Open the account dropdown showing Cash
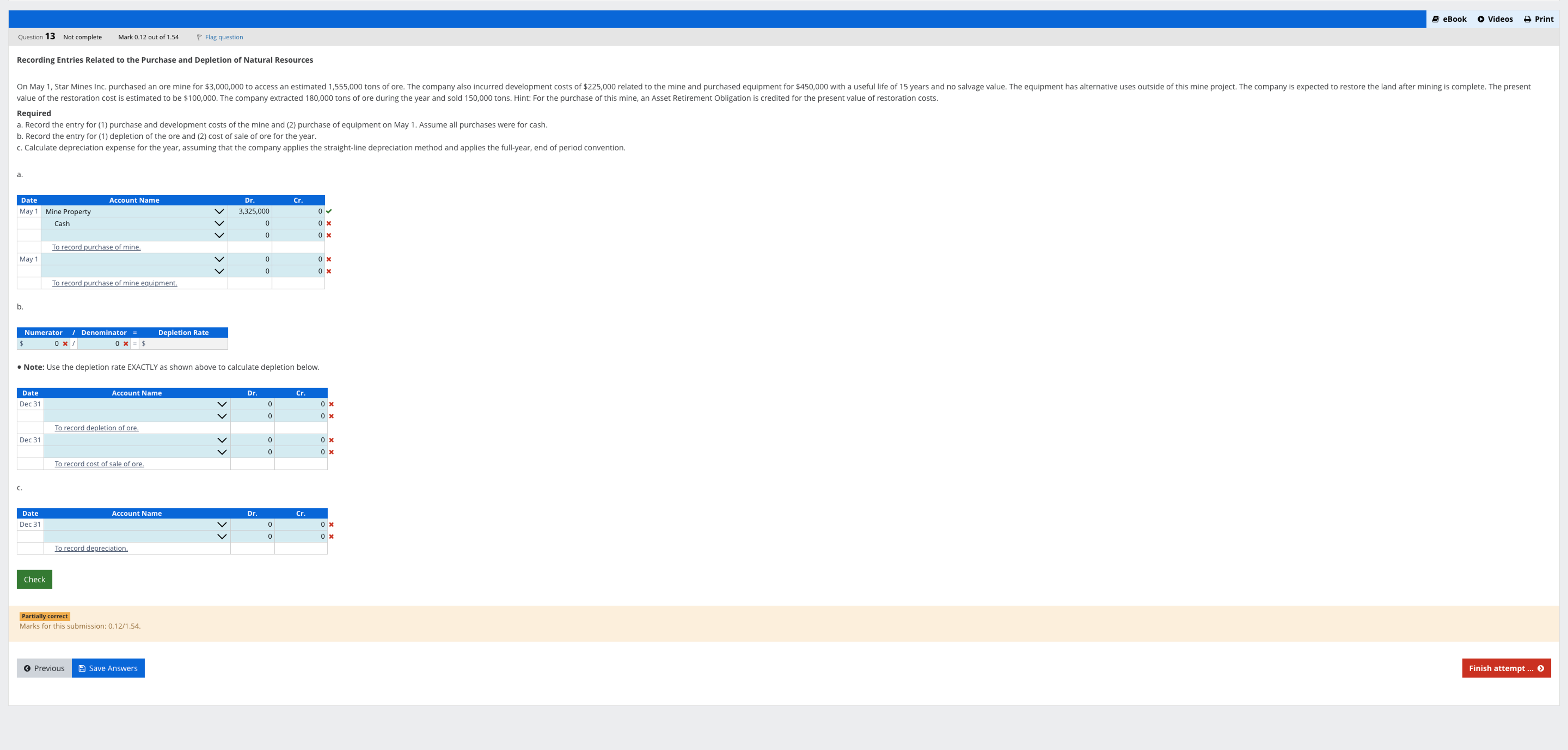 [x=219, y=223]
